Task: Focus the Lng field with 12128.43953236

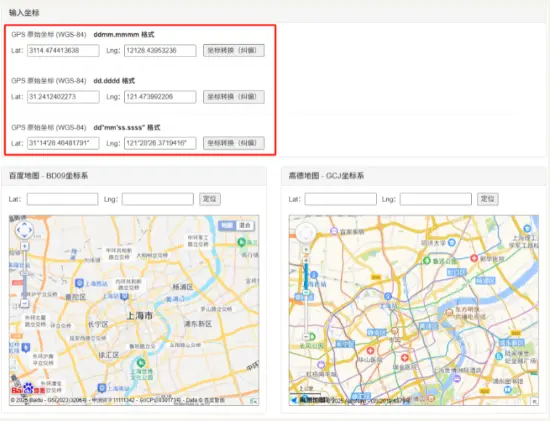Action: (160, 51)
